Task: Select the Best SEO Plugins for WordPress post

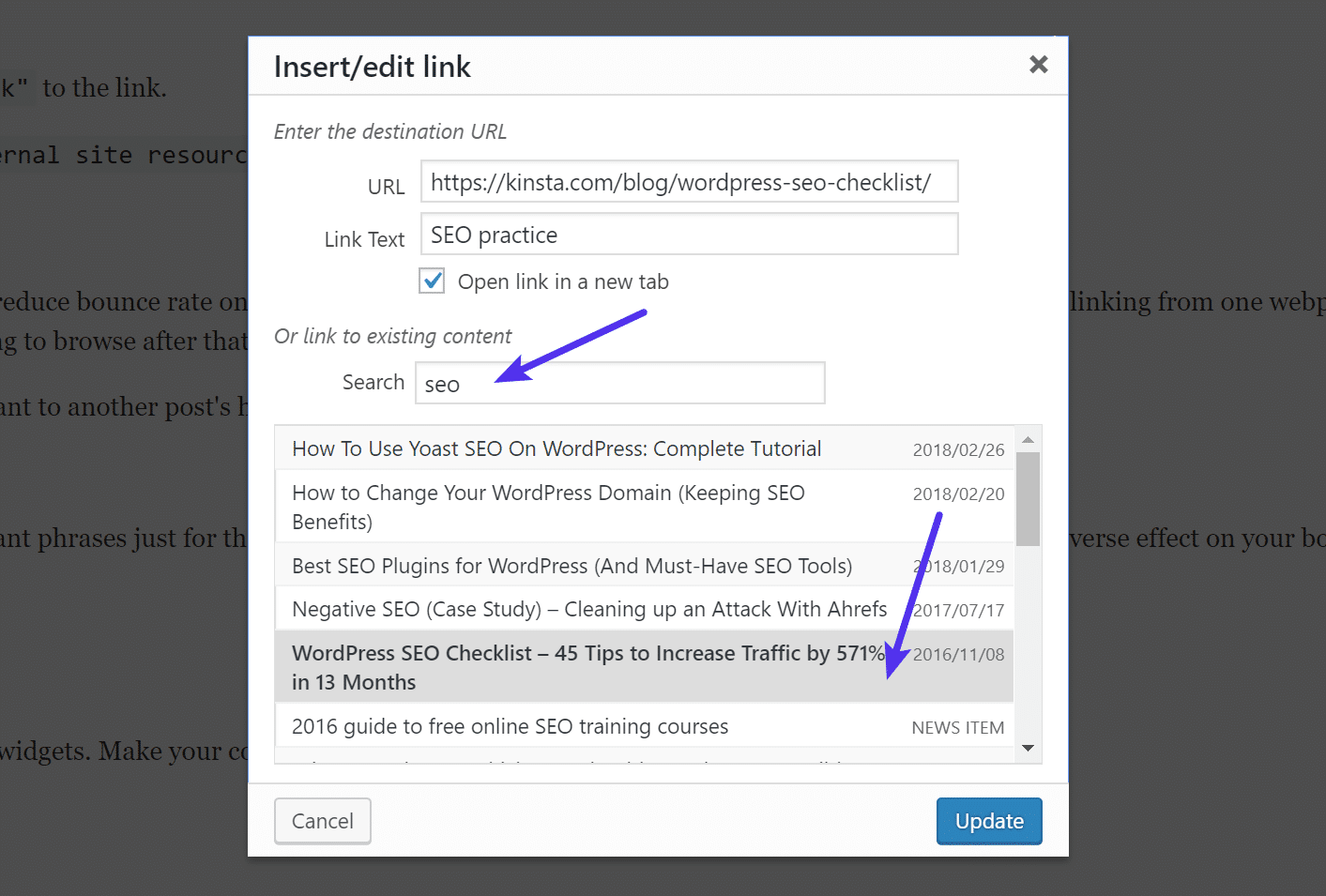Action: [x=571, y=565]
